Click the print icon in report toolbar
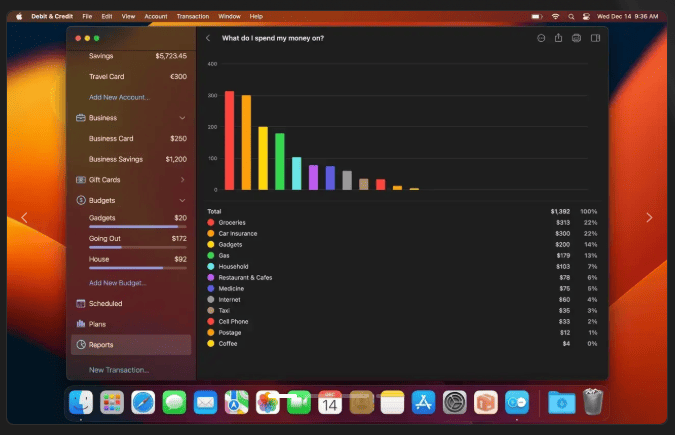 [x=576, y=38]
